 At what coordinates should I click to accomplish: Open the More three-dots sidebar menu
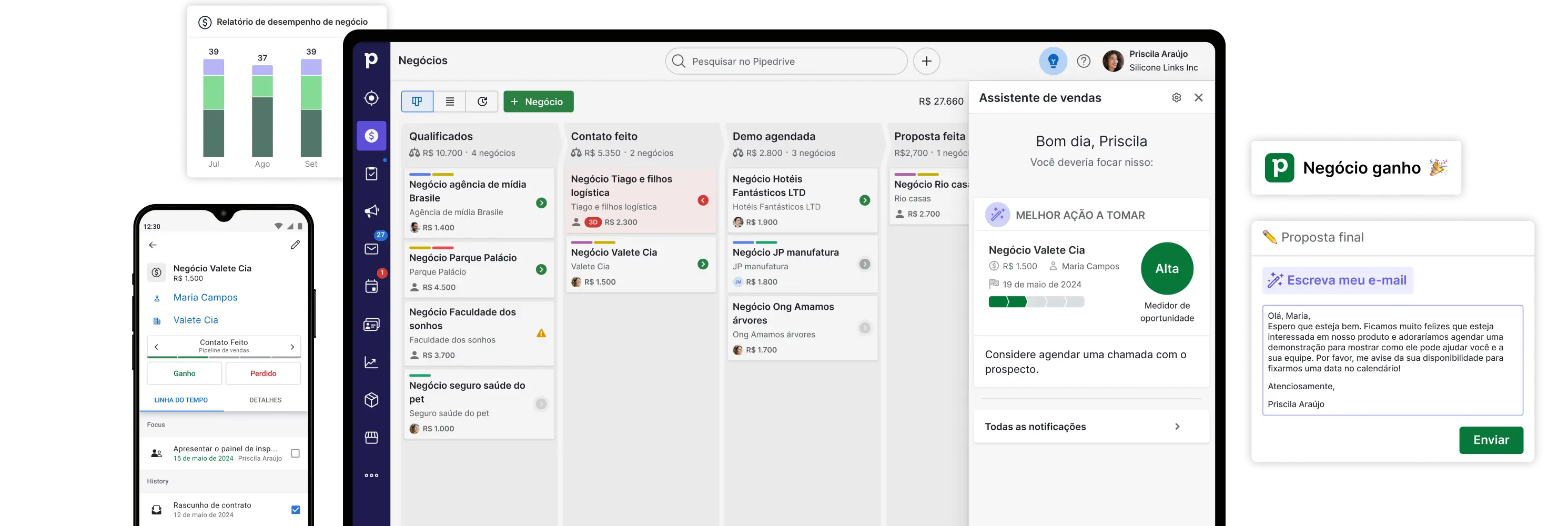coord(371,476)
